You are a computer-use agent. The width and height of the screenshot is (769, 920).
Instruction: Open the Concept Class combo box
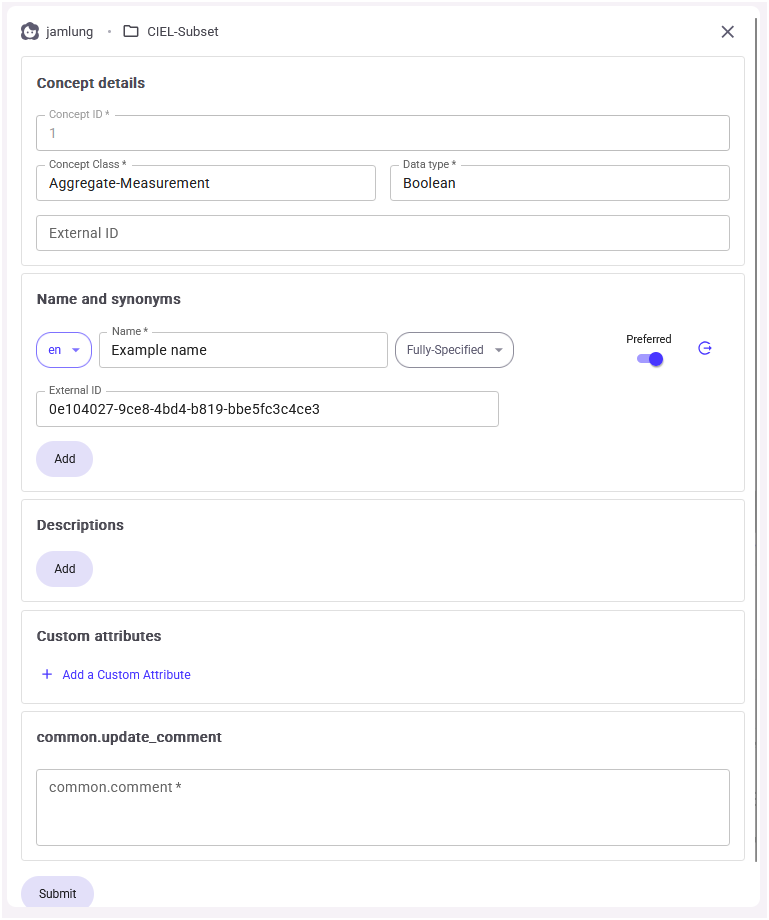pyautogui.click(x=206, y=184)
